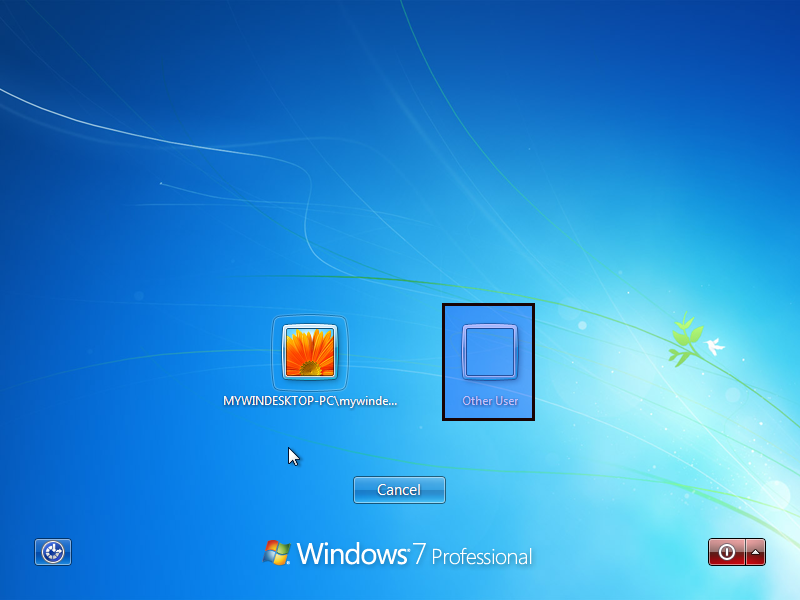Click the Other User label
Image resolution: width=800 pixels, height=600 pixels.
(490, 401)
